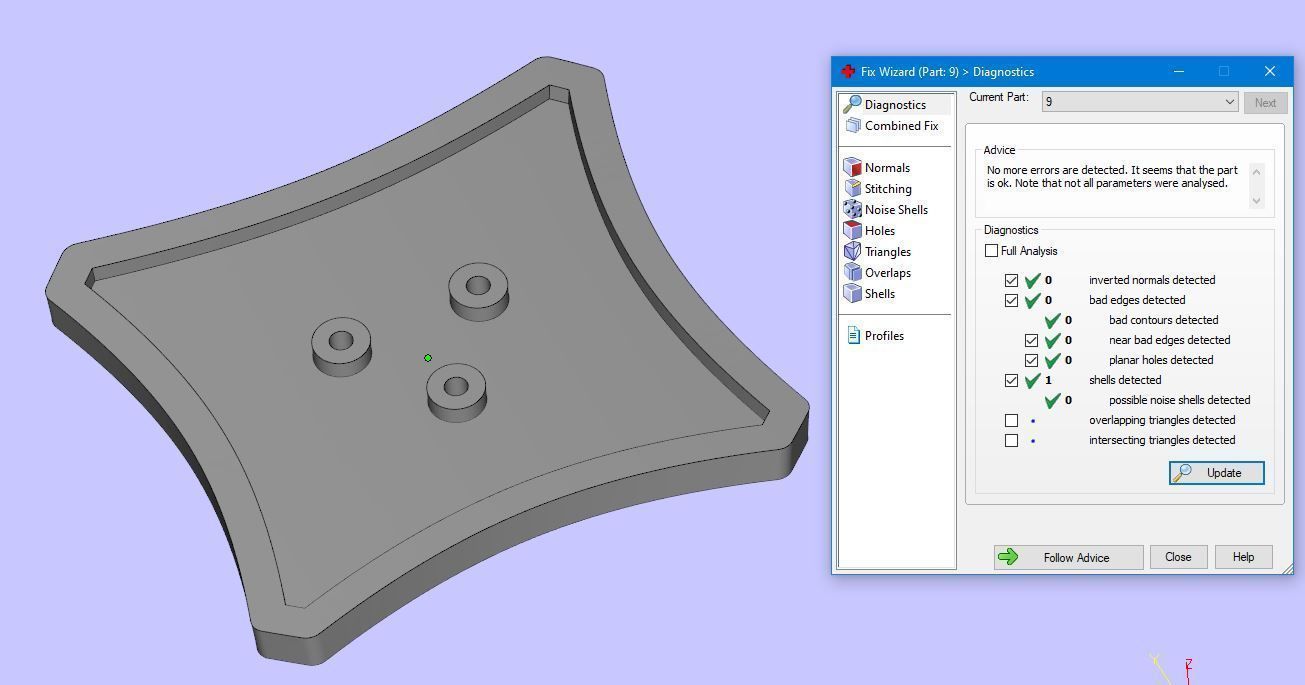This screenshot has height=685, width=1305.
Task: Click the Profiles document icon
Action: [853, 336]
